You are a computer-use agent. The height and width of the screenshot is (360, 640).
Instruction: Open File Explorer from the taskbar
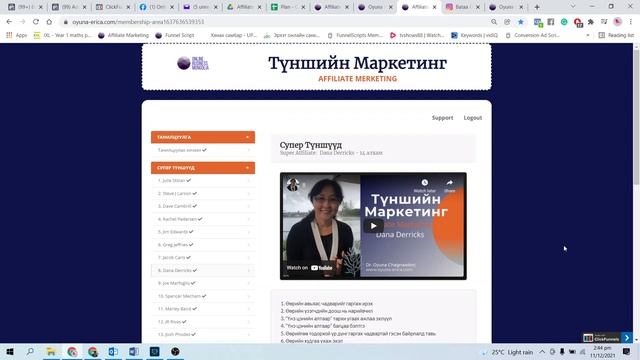[x=51, y=351]
